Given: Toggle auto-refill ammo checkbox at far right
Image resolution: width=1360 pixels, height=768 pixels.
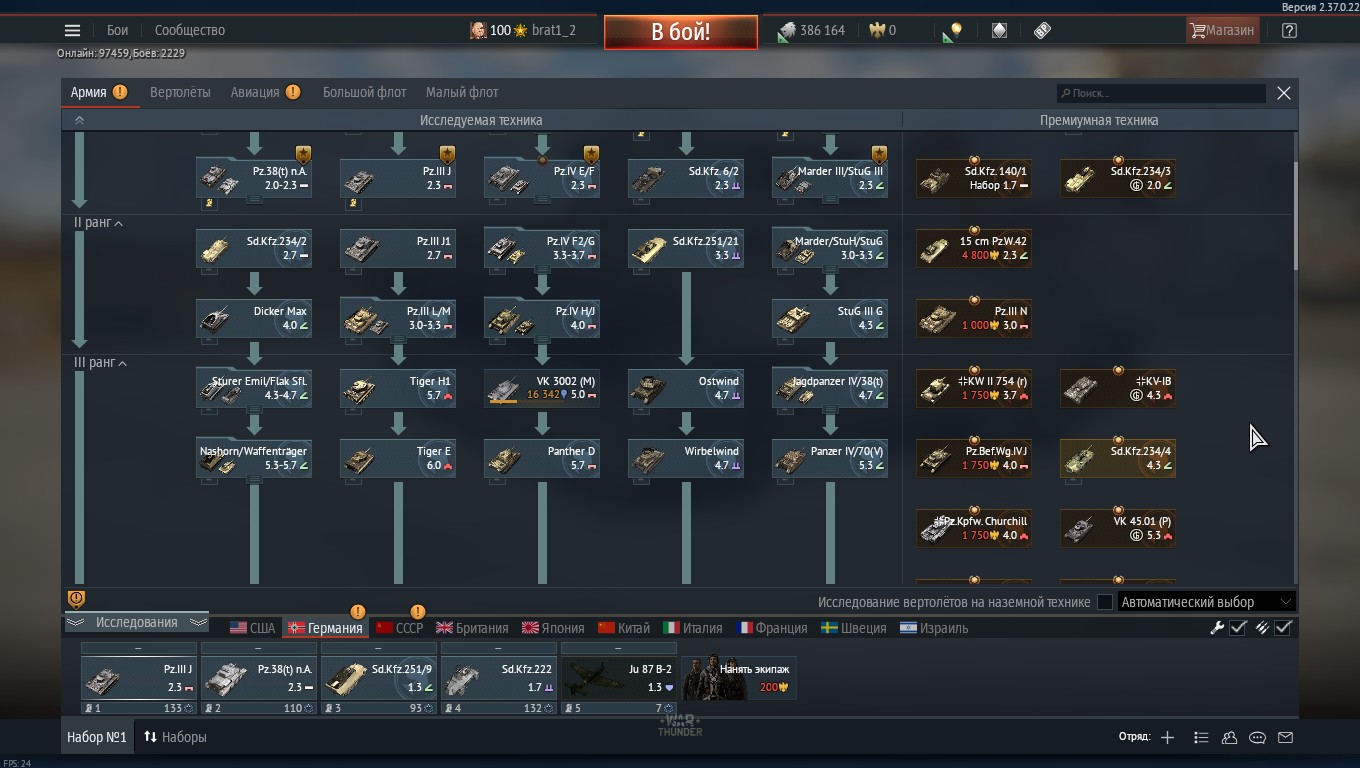Looking at the screenshot, I should coord(1283,628).
